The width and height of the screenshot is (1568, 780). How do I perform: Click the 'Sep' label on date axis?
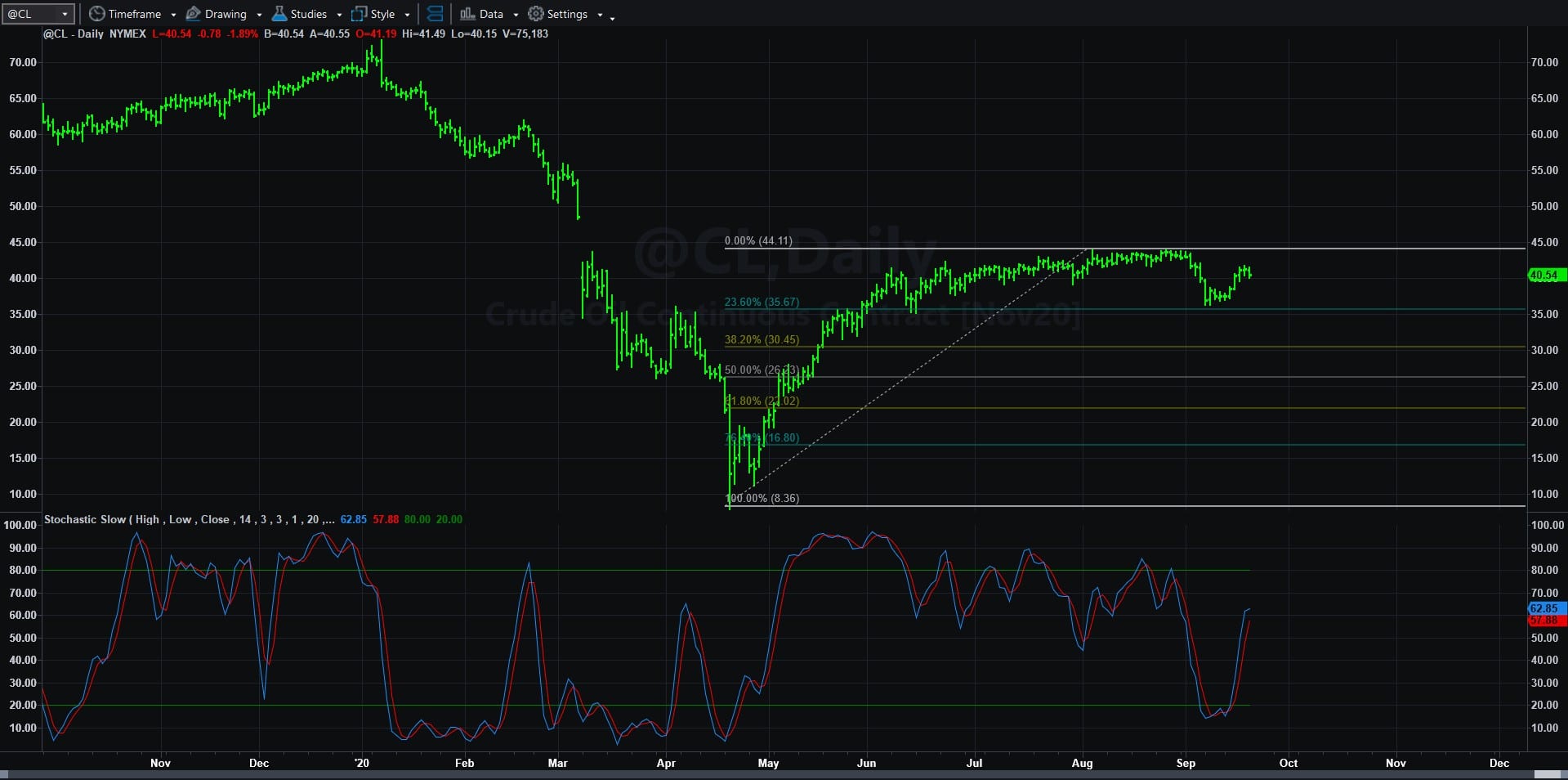pos(1186,763)
